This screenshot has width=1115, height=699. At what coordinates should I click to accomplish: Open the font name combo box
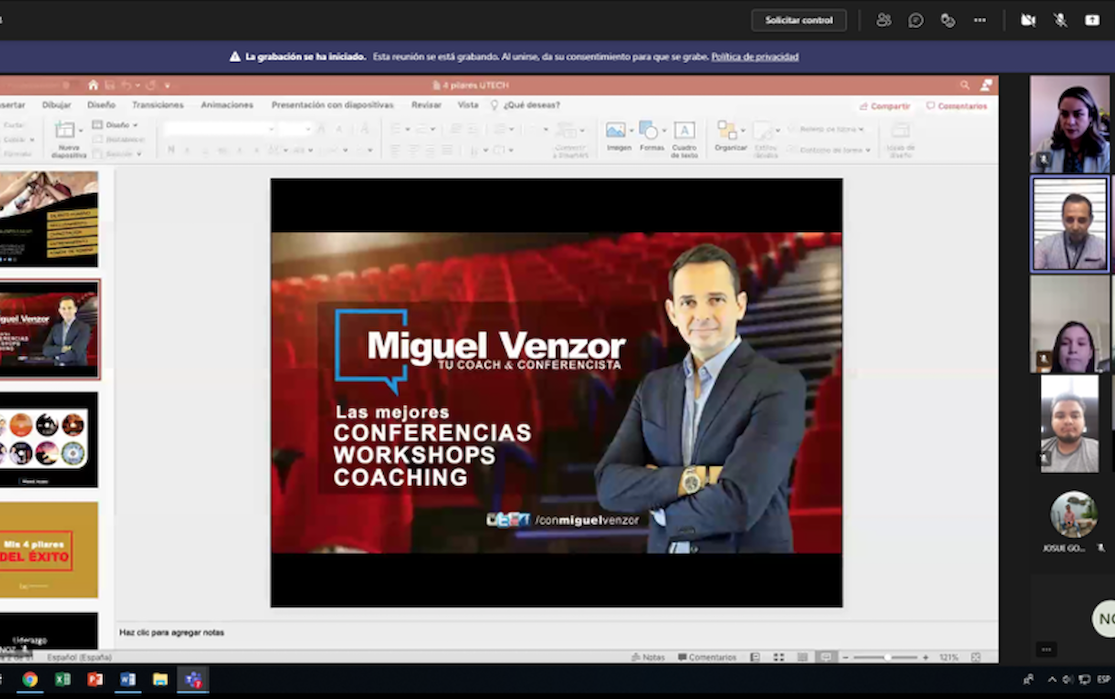pos(220,129)
